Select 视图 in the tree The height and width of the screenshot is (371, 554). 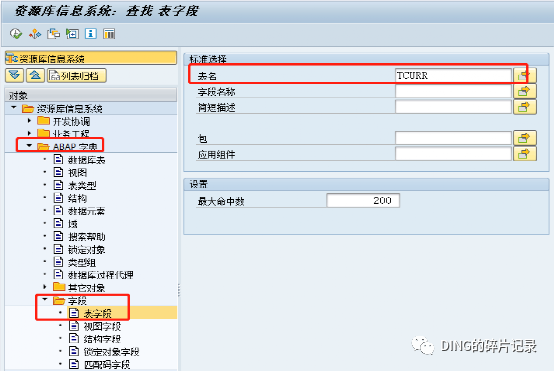click(x=77, y=173)
